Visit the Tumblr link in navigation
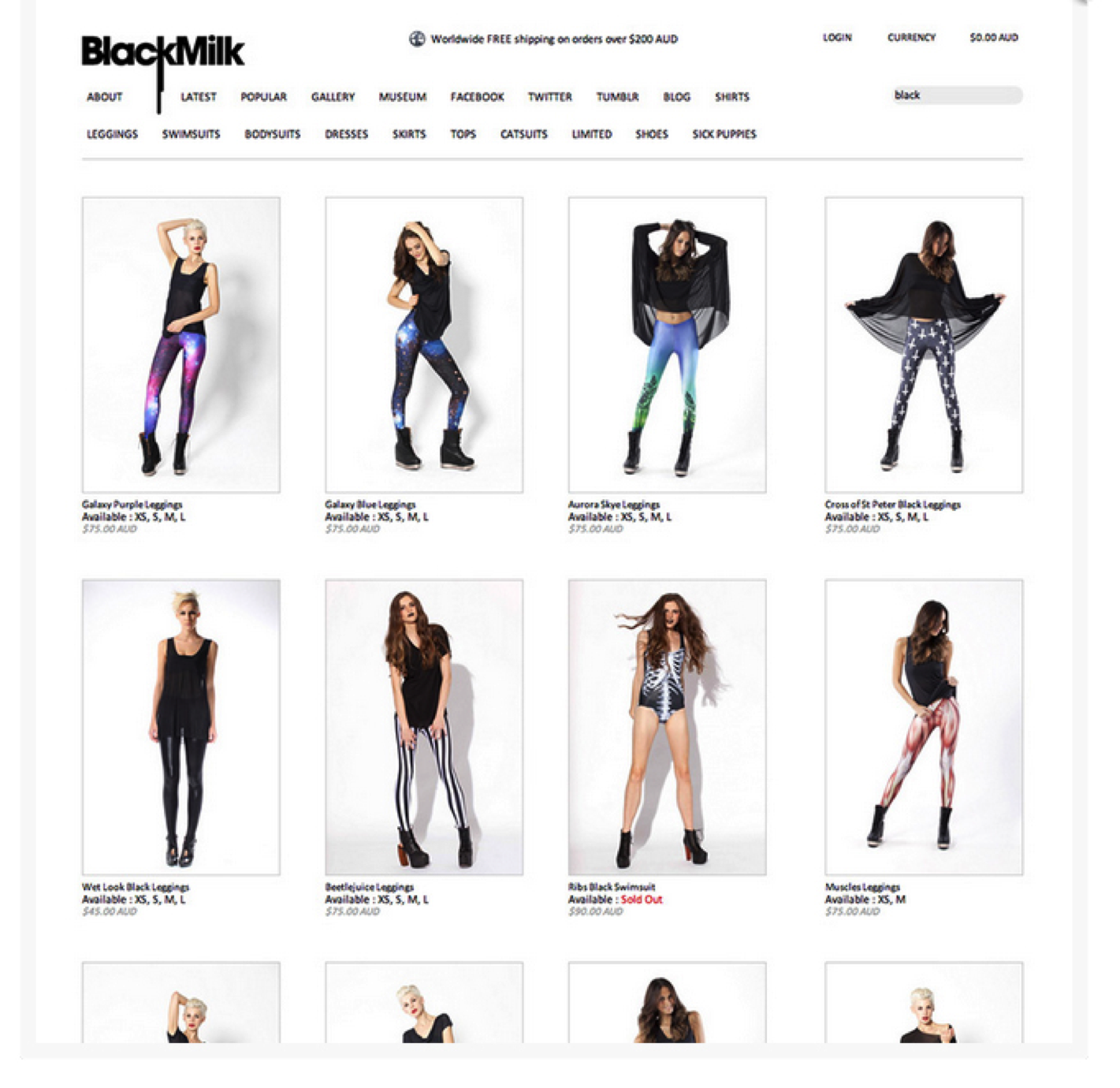Screen dimensions: 1120x1088 pos(617,97)
